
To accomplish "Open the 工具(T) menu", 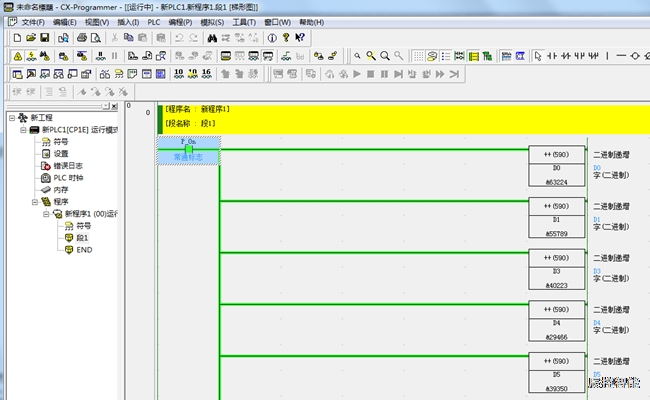I will click(243, 21).
